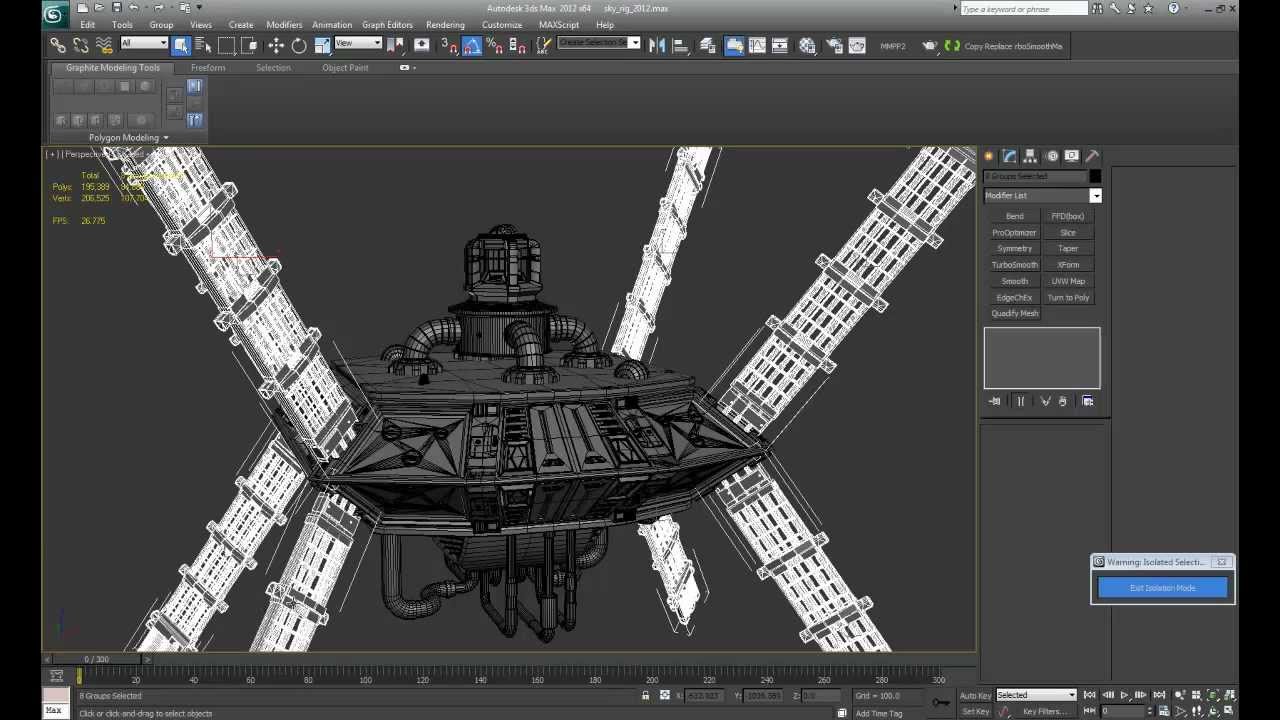Viewport: 1280px width, 720px height.
Task: Toggle Percent Snap
Action: pyautogui.click(x=495, y=45)
